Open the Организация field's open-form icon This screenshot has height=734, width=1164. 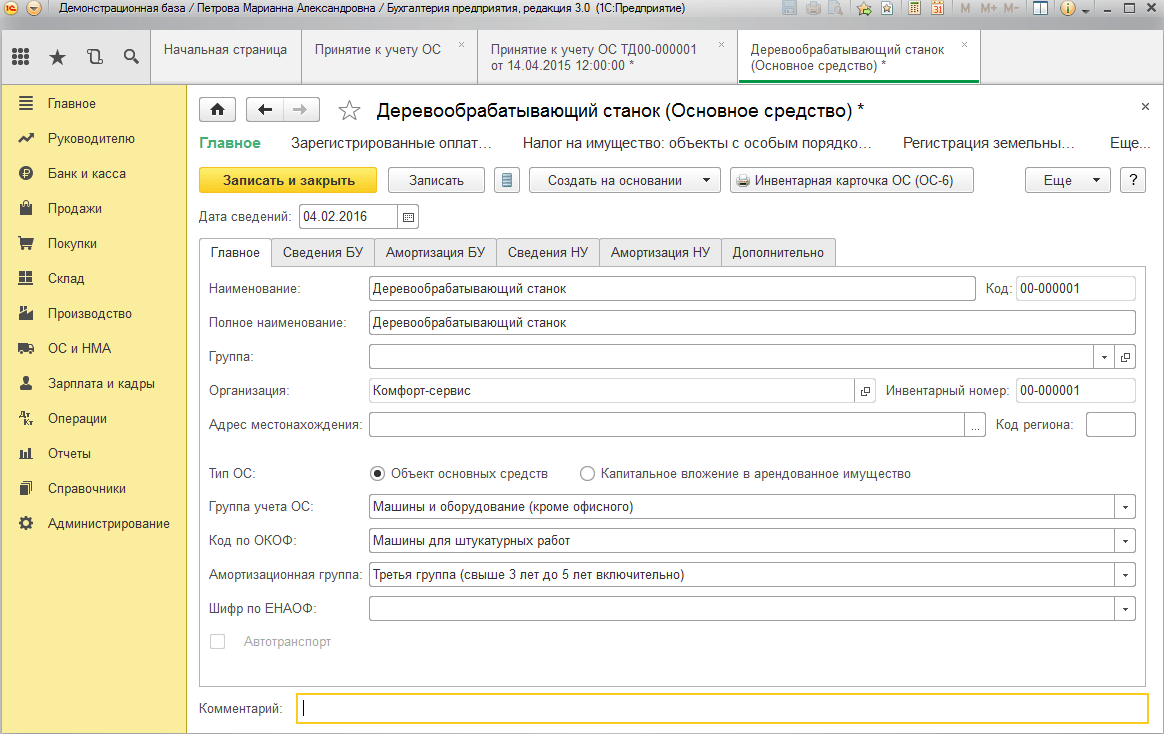865,391
